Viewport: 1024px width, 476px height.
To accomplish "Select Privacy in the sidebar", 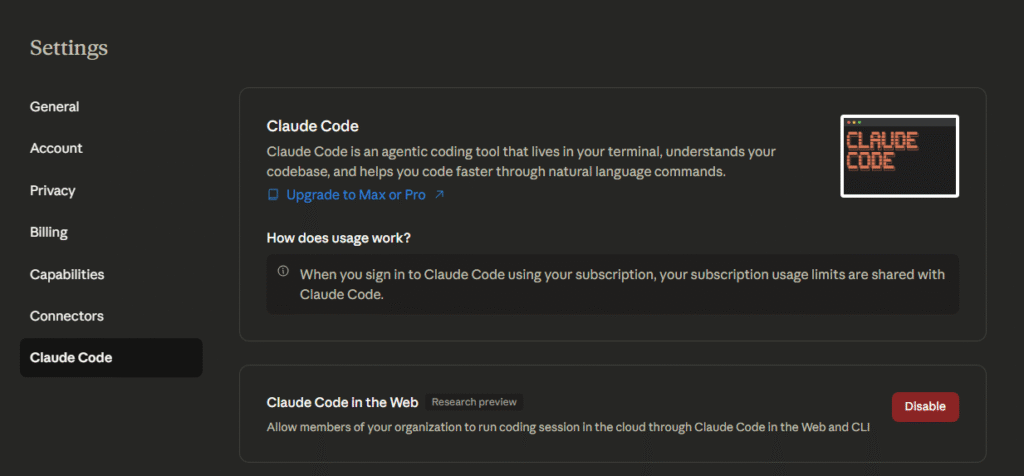I will point(53,190).
